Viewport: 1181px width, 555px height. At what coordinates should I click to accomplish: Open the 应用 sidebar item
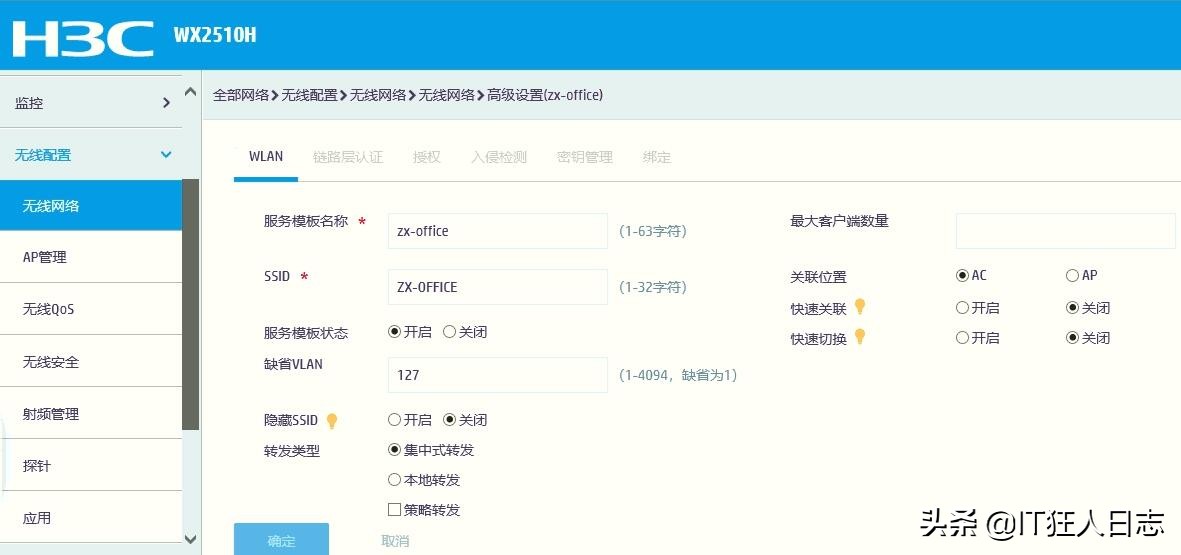[90, 518]
